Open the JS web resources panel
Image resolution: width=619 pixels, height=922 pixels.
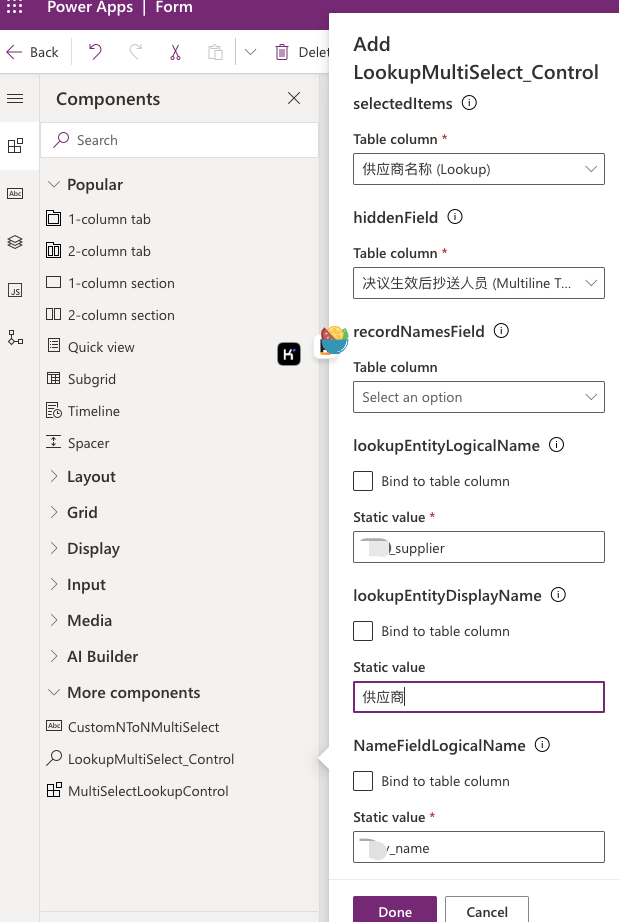tap(15, 291)
